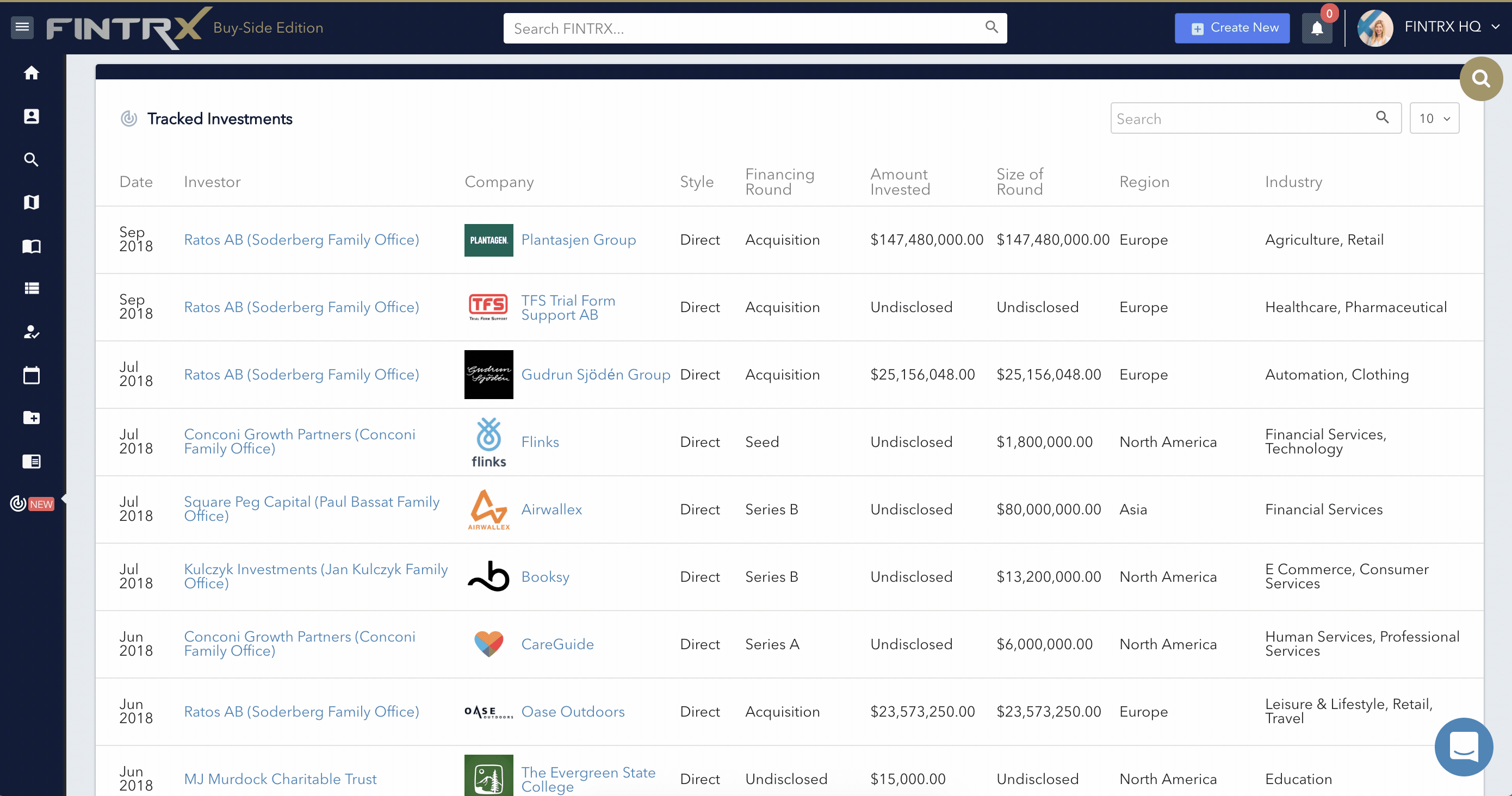Click the Date column header
The width and height of the screenshot is (1512, 796).
(136, 182)
